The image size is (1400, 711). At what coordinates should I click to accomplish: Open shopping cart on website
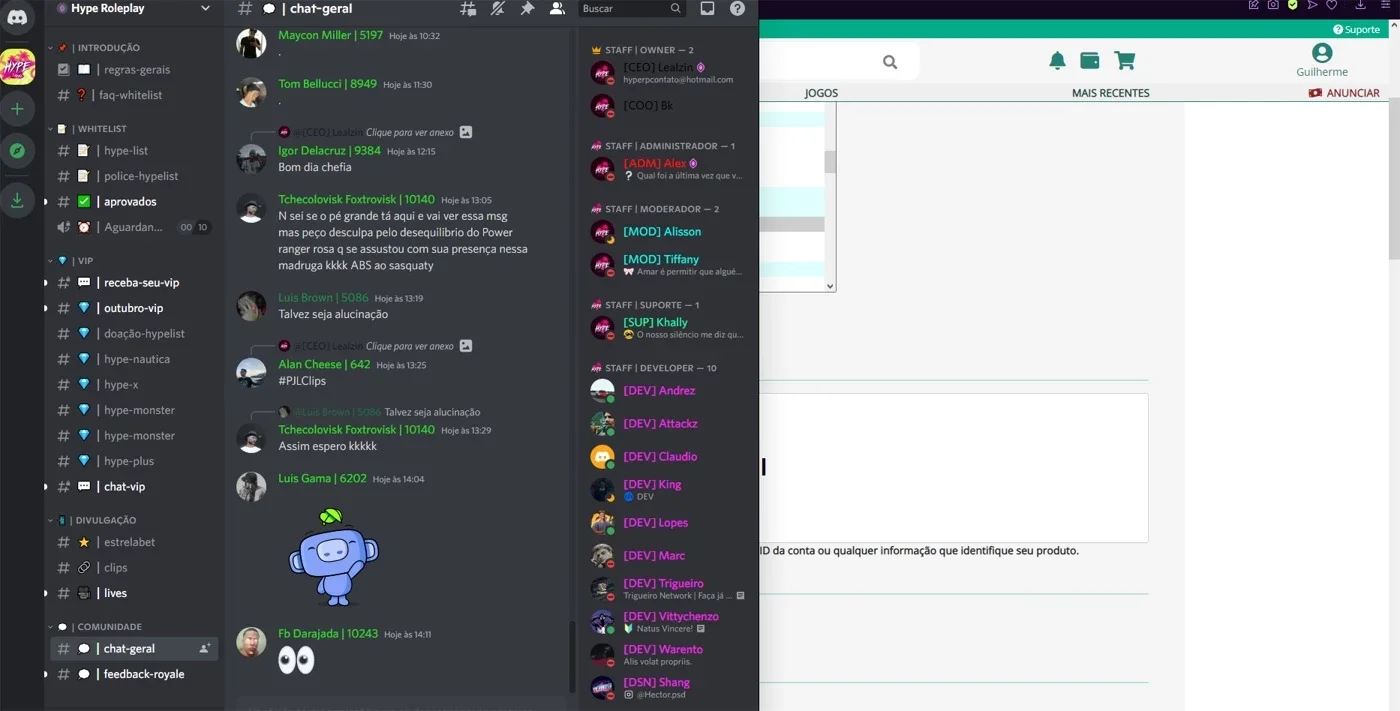[1125, 61]
